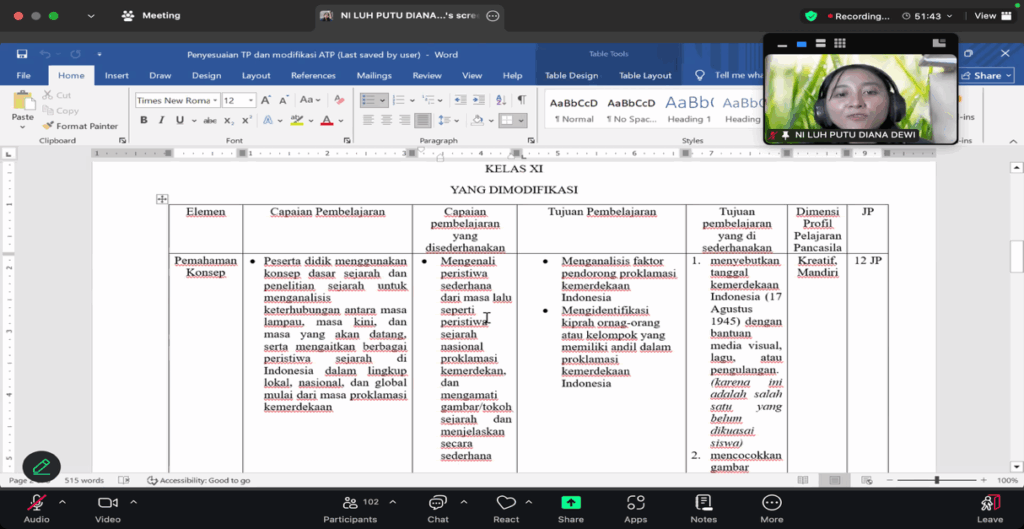Open the References tab

(313, 76)
